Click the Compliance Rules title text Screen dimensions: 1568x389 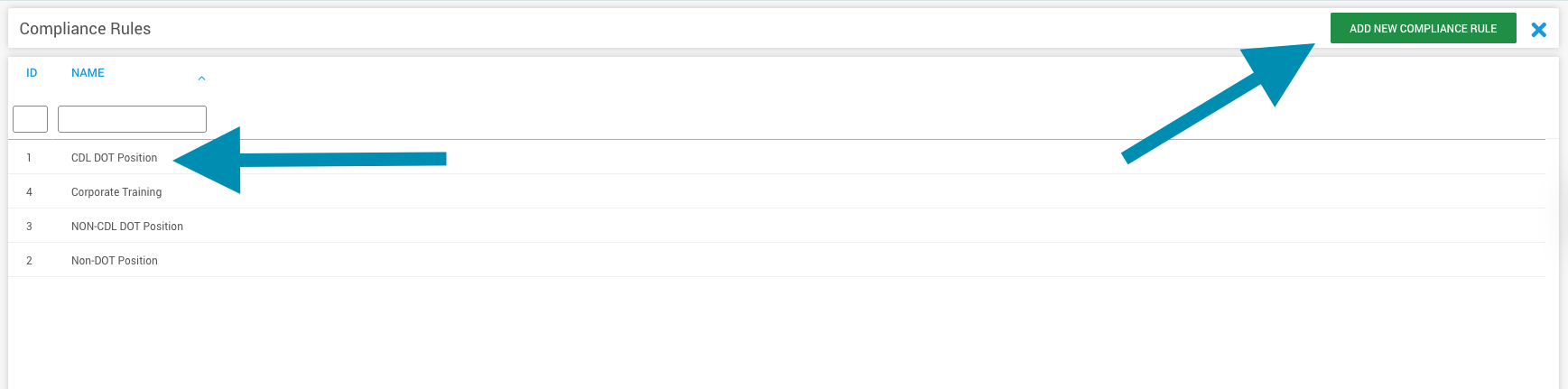85,29
